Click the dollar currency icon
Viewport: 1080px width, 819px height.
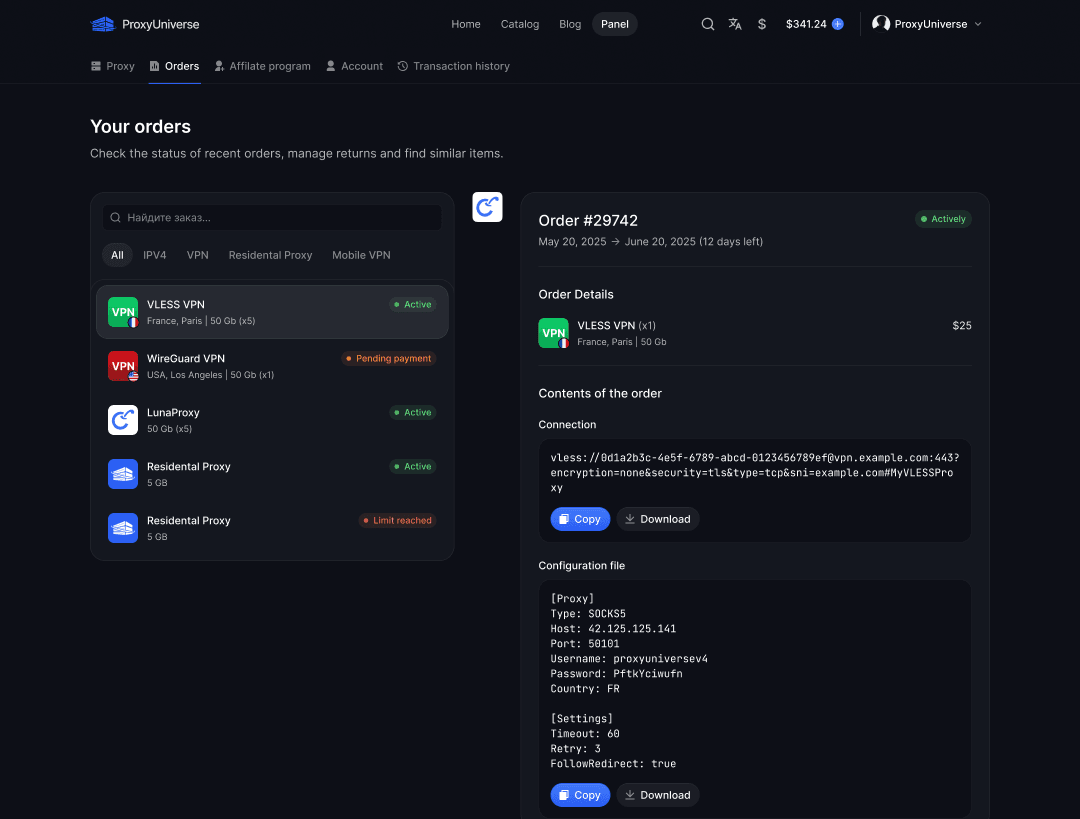tap(762, 24)
